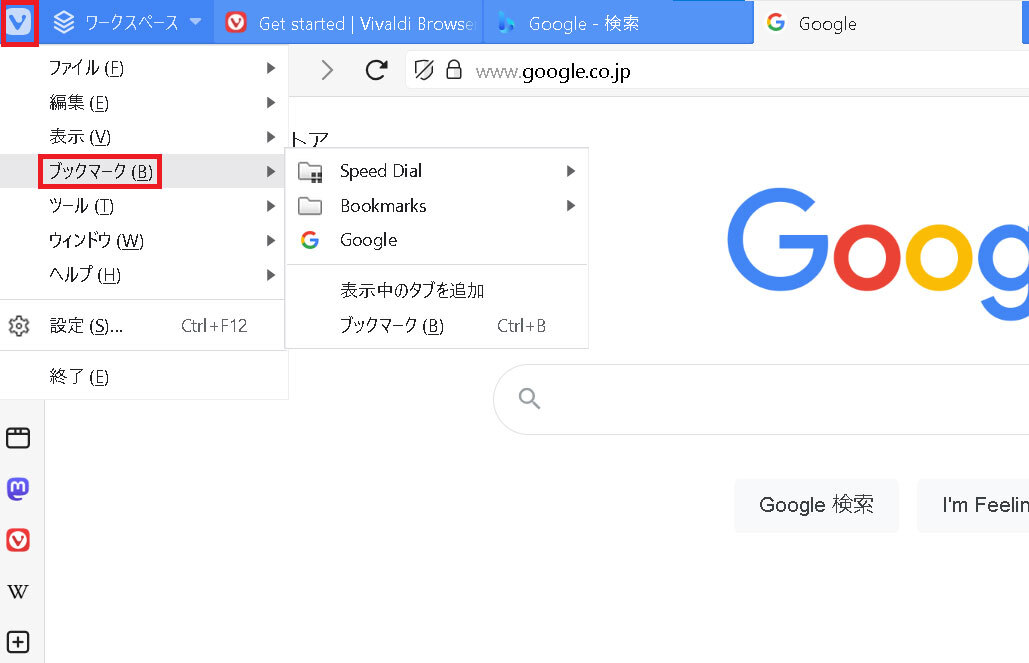Click the reload page icon
Viewport: 1029px width, 663px height.
(376, 70)
